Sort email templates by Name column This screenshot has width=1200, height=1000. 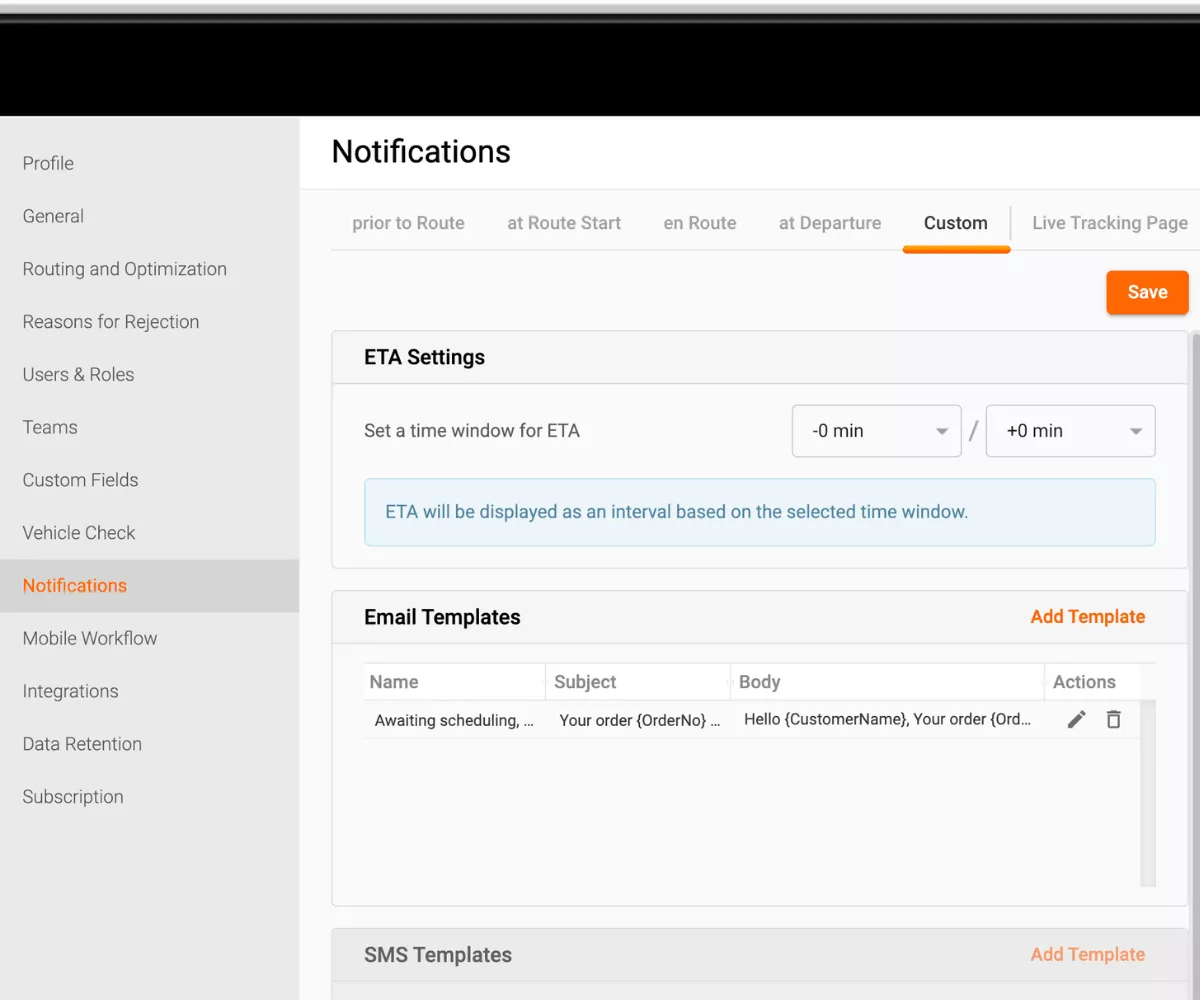pos(455,682)
